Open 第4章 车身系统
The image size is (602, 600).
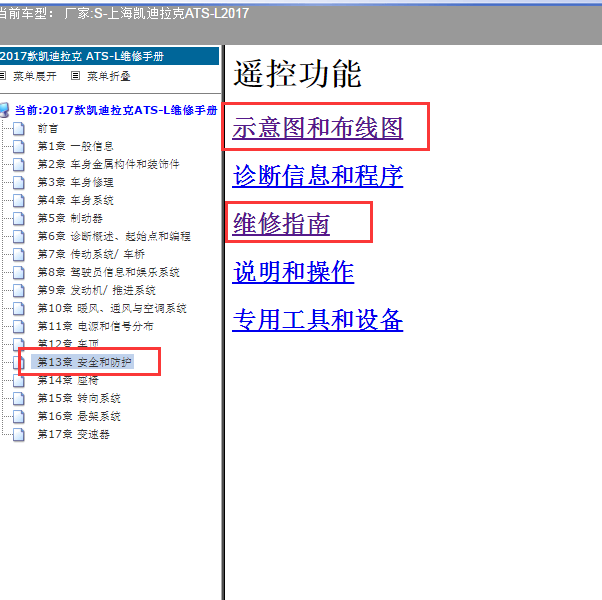click(75, 200)
